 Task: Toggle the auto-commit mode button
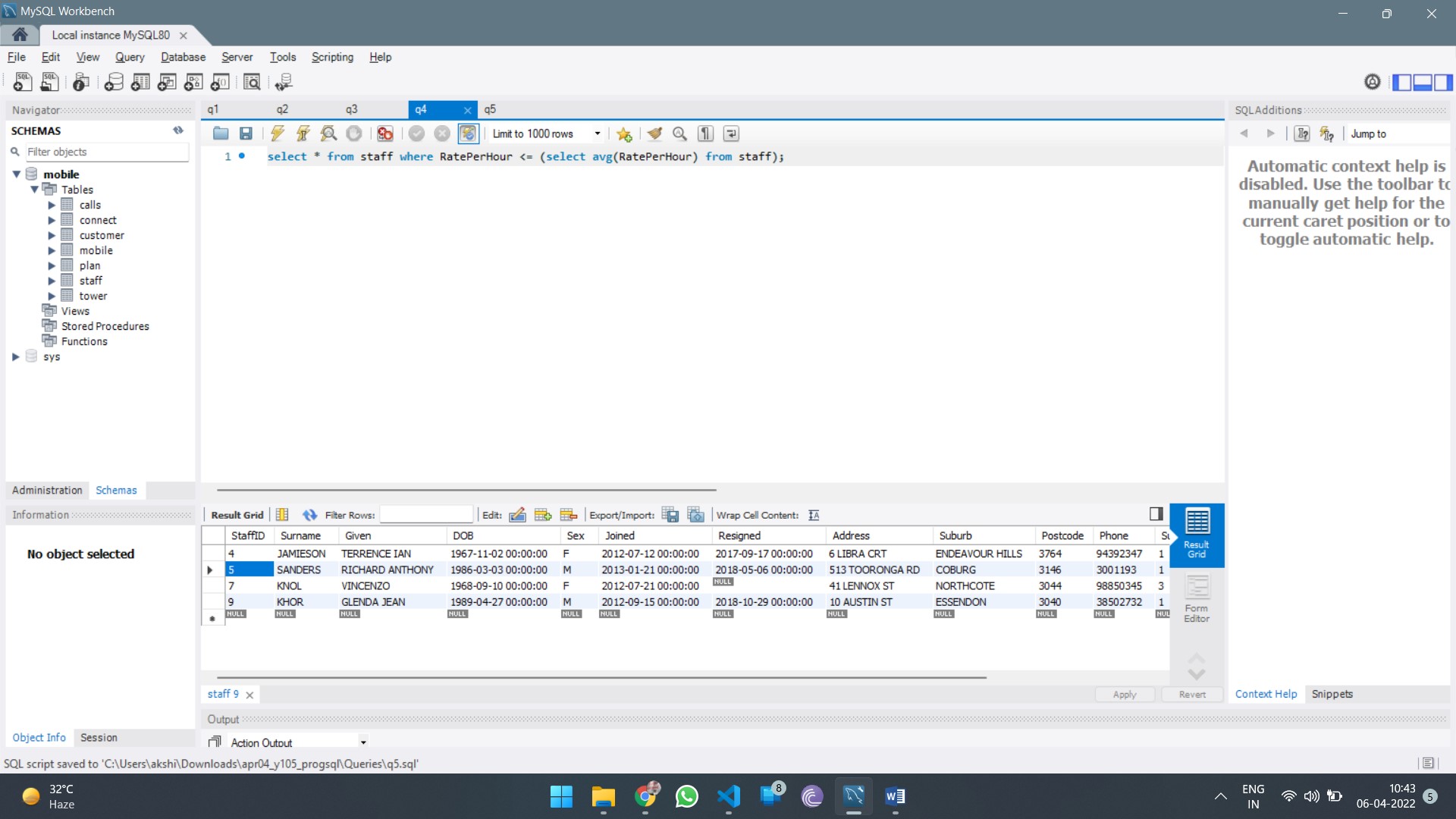[468, 133]
